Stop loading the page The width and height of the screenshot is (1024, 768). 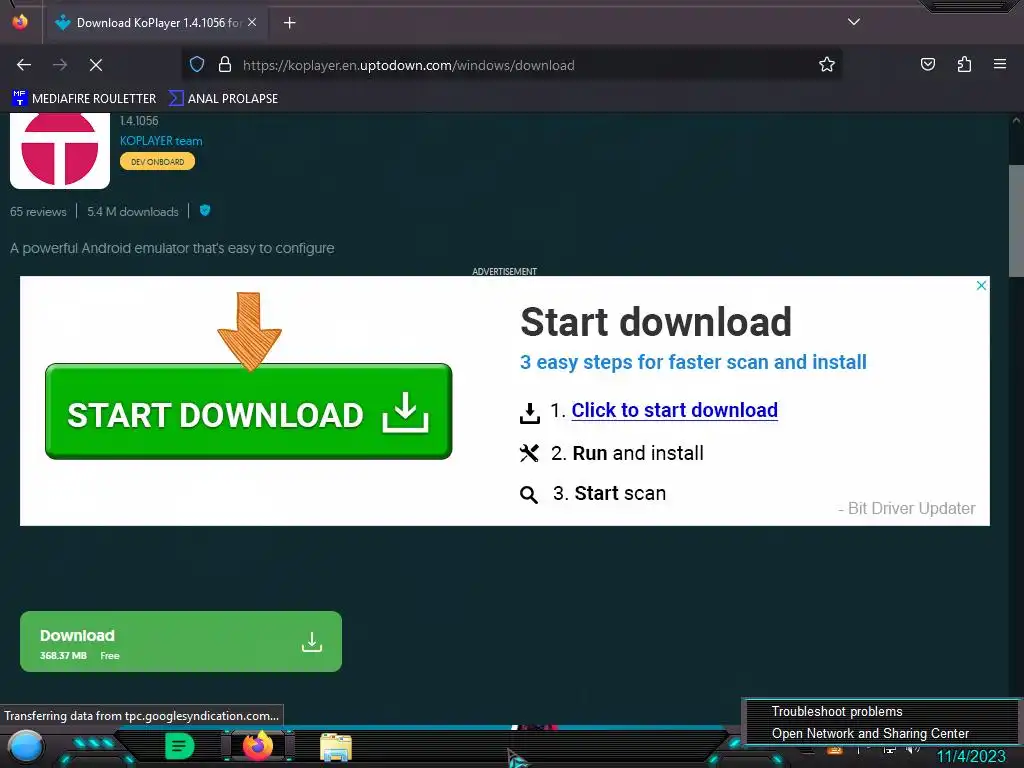point(96,65)
